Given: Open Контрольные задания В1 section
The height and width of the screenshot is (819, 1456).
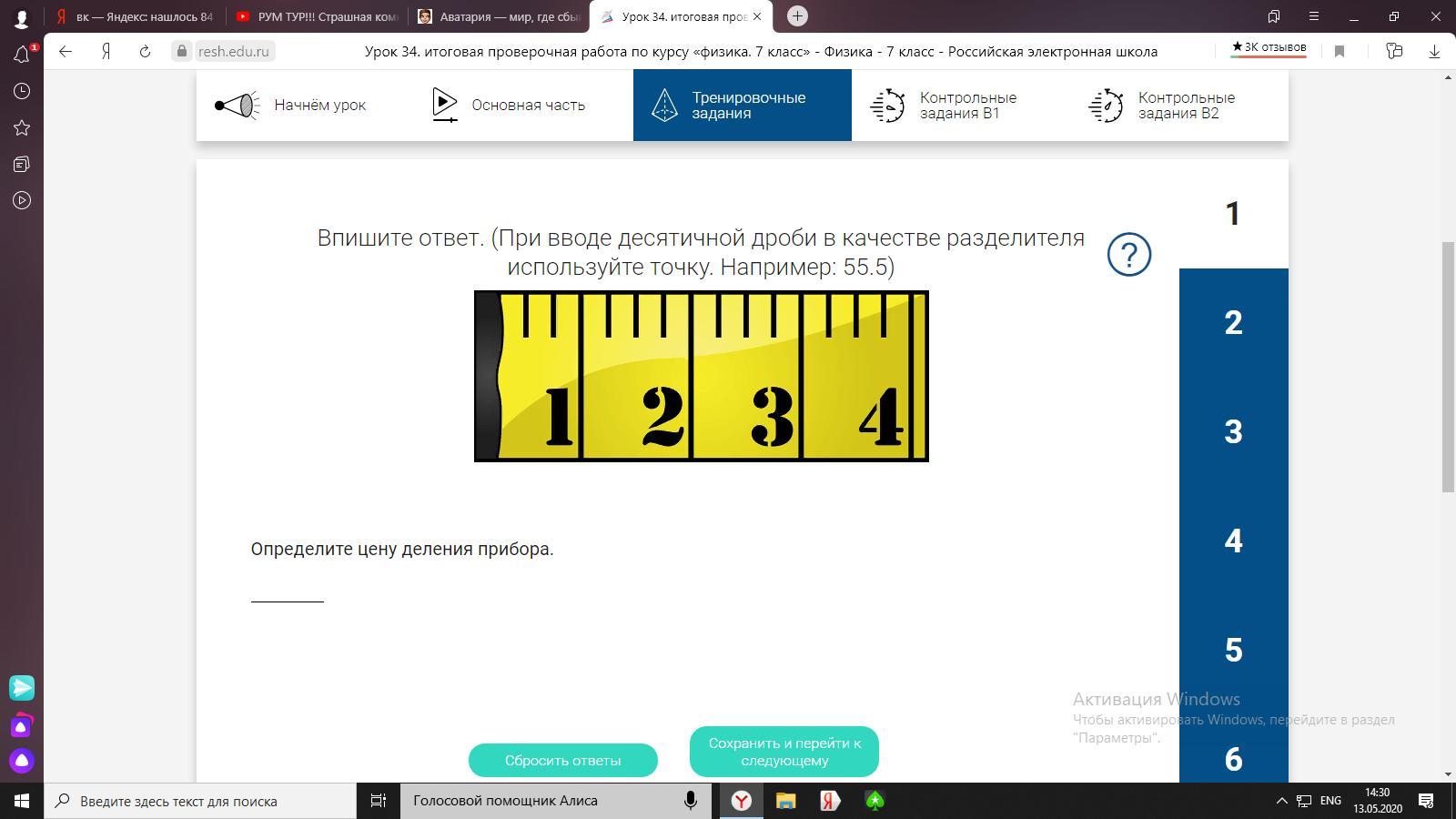Looking at the screenshot, I should pos(961,106).
